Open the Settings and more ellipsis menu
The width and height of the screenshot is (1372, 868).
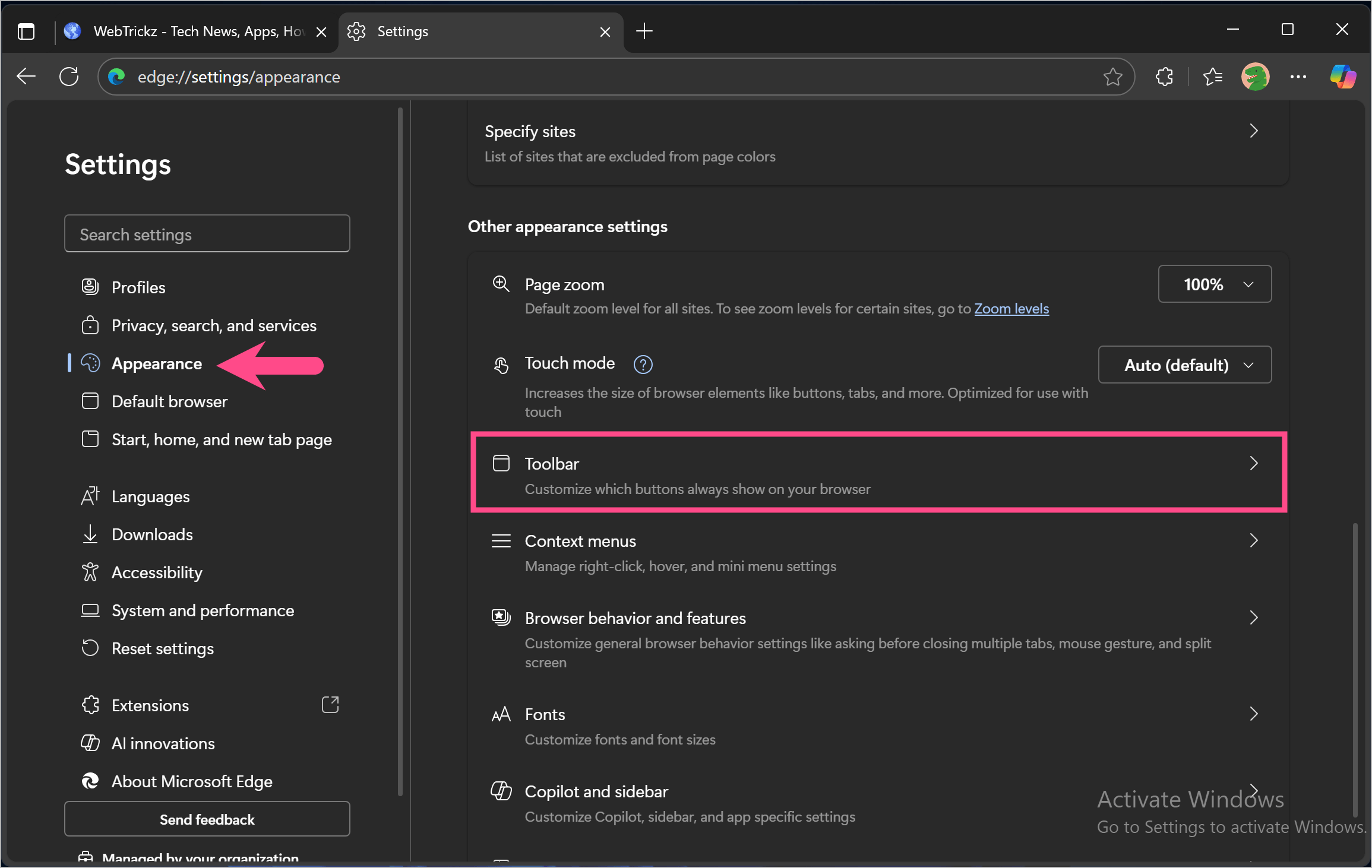pos(1299,76)
